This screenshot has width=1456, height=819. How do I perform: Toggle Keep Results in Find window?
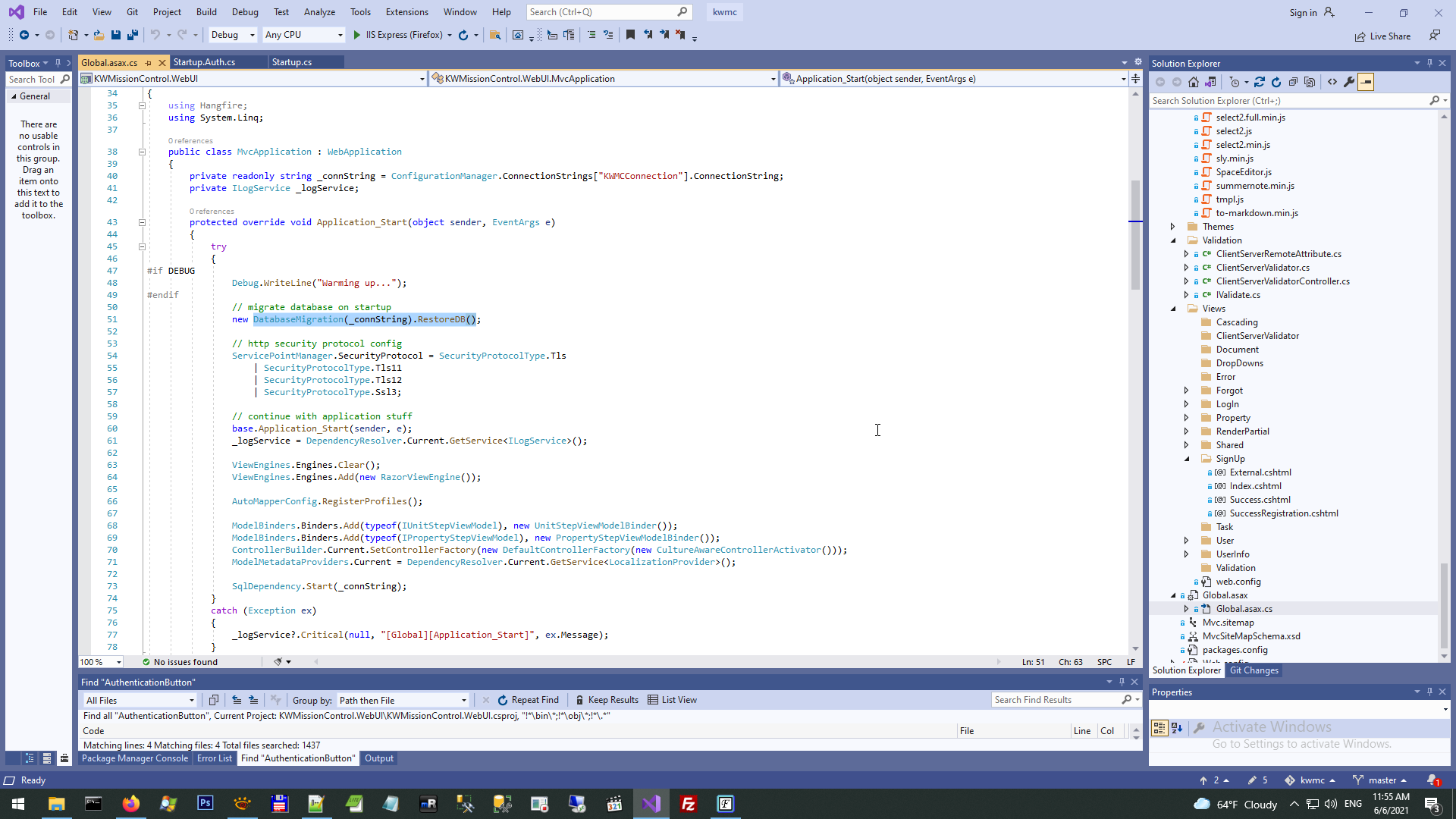coord(607,700)
